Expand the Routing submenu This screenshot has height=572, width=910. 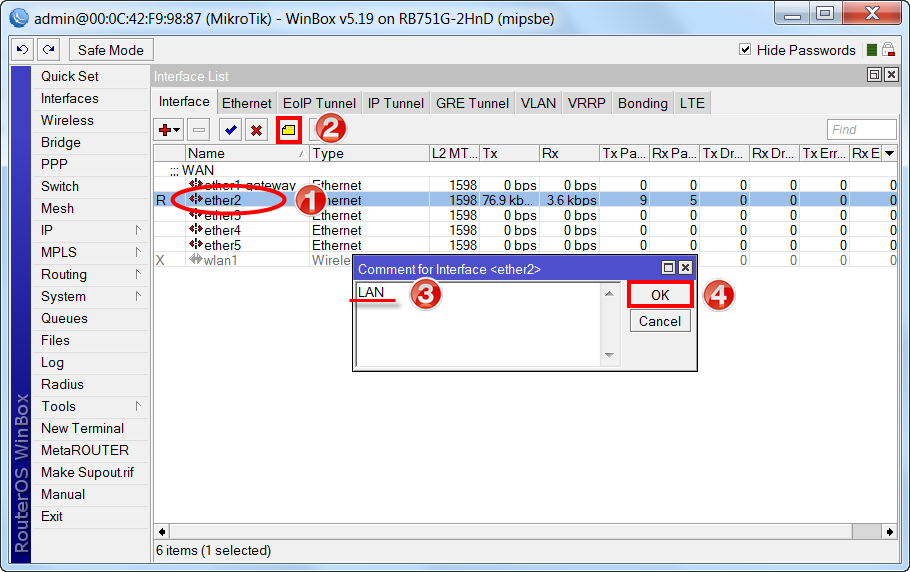[138, 274]
